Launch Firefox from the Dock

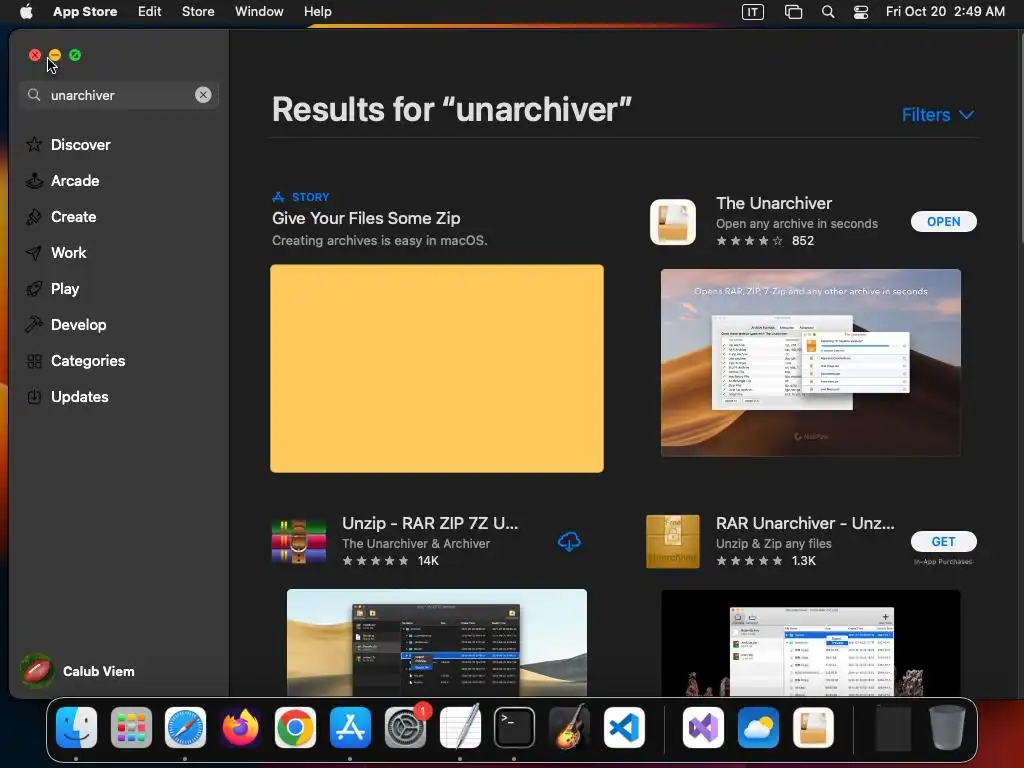coord(240,728)
